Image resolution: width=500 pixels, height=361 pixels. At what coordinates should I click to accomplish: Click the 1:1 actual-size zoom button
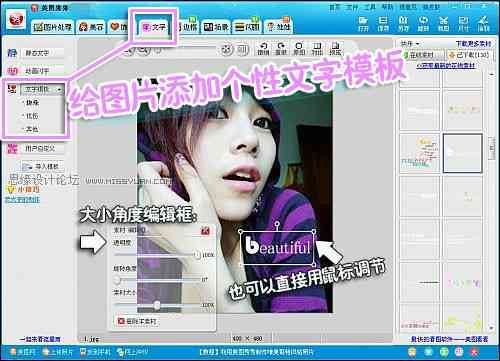[x=243, y=50]
